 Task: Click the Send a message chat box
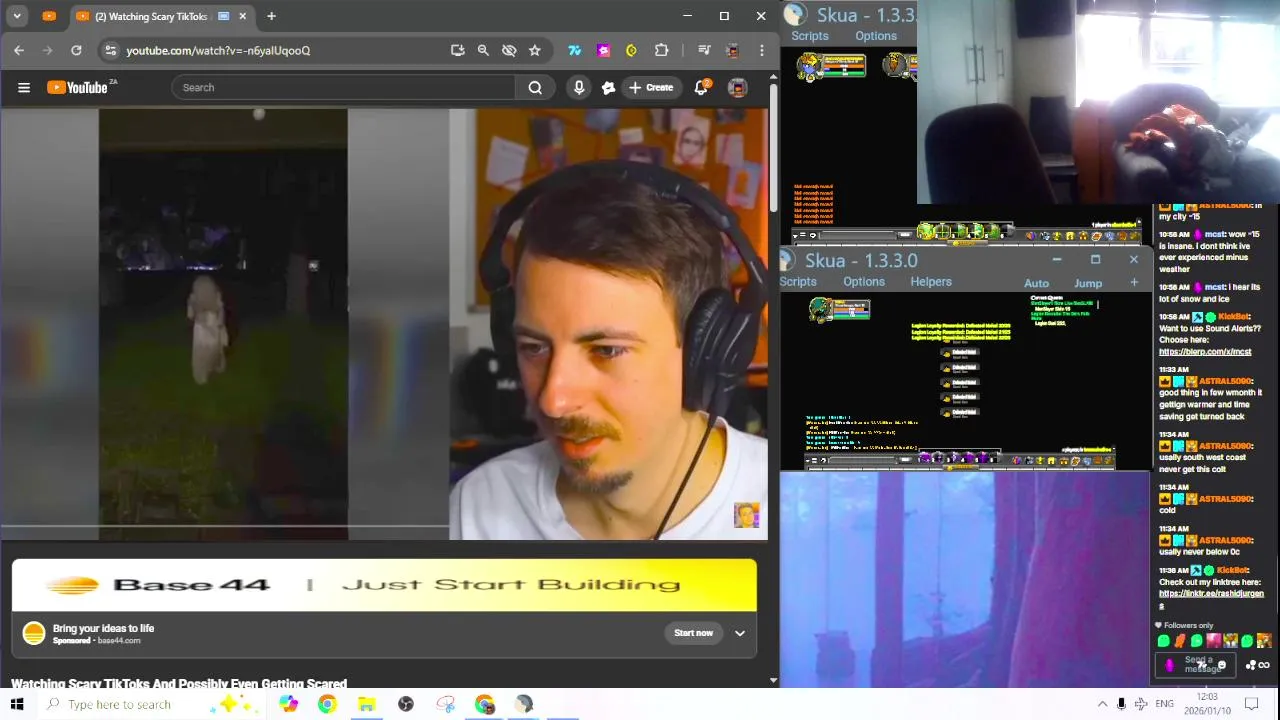[x=1196, y=665]
